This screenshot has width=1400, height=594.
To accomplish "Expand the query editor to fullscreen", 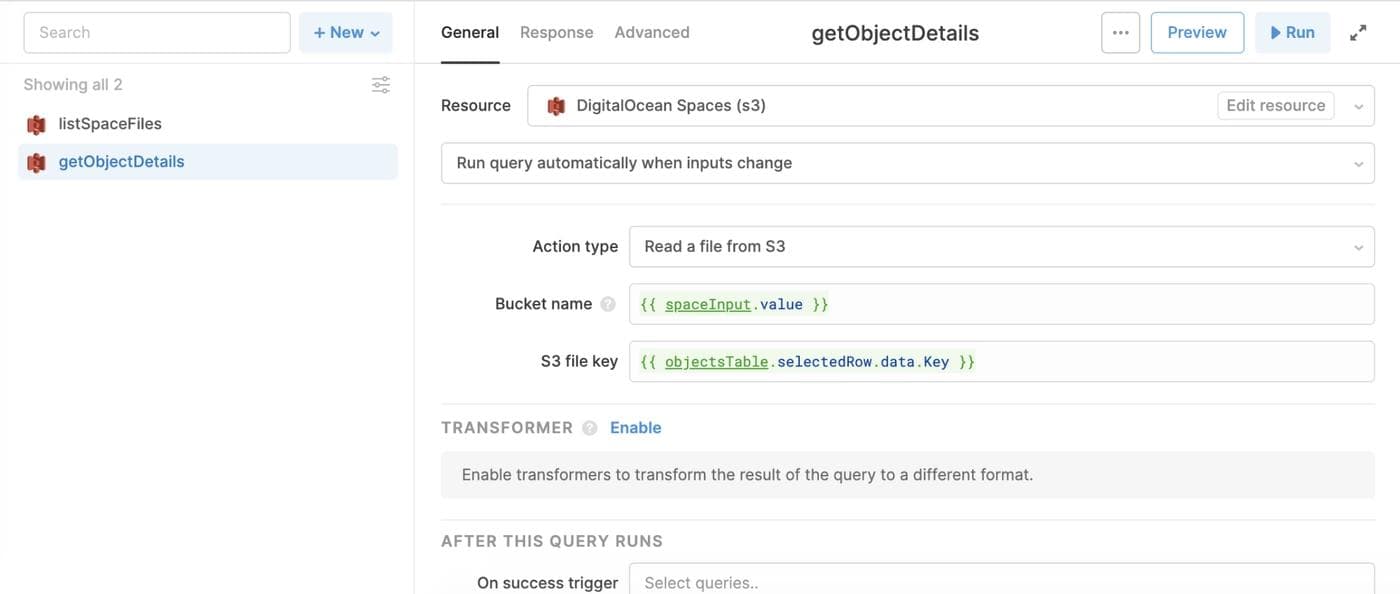I will tap(1358, 33).
